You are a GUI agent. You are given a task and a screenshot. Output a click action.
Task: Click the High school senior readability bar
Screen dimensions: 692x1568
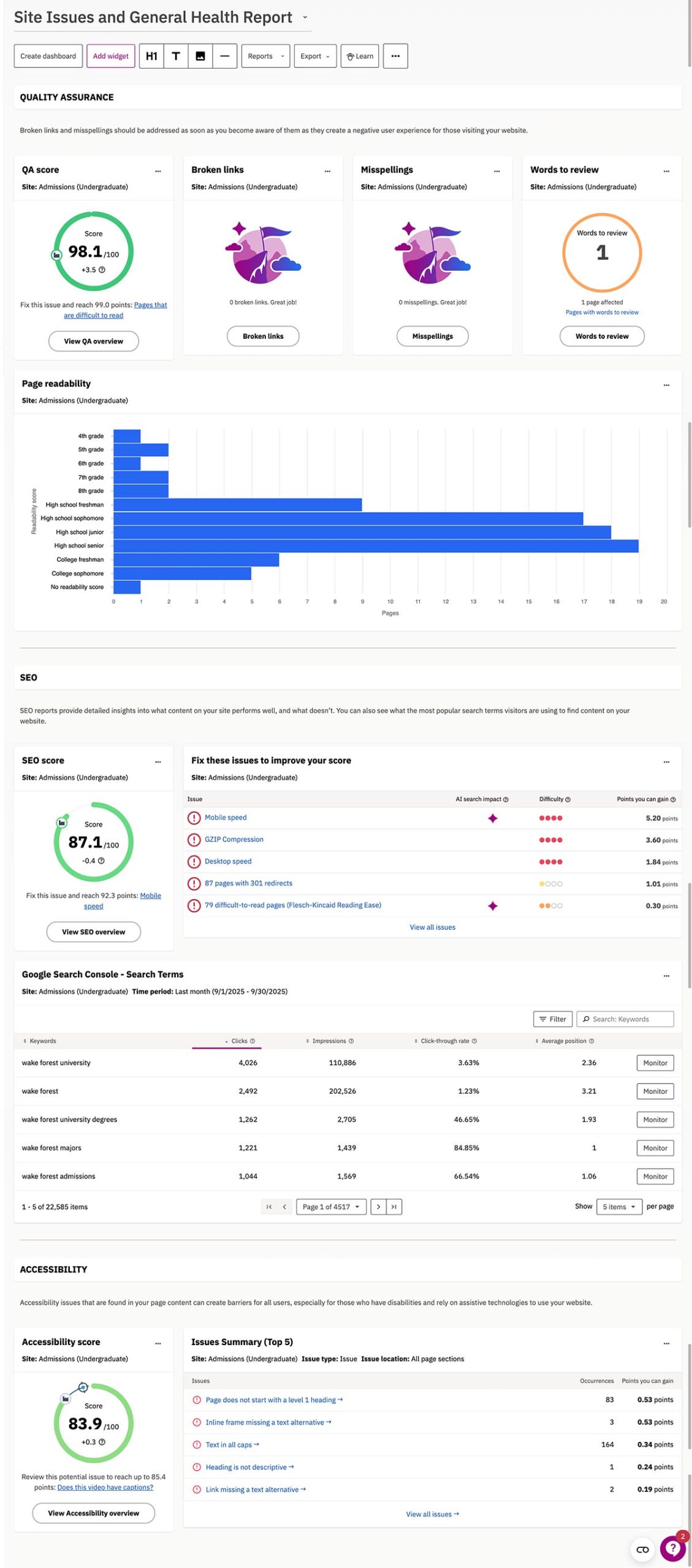point(376,546)
